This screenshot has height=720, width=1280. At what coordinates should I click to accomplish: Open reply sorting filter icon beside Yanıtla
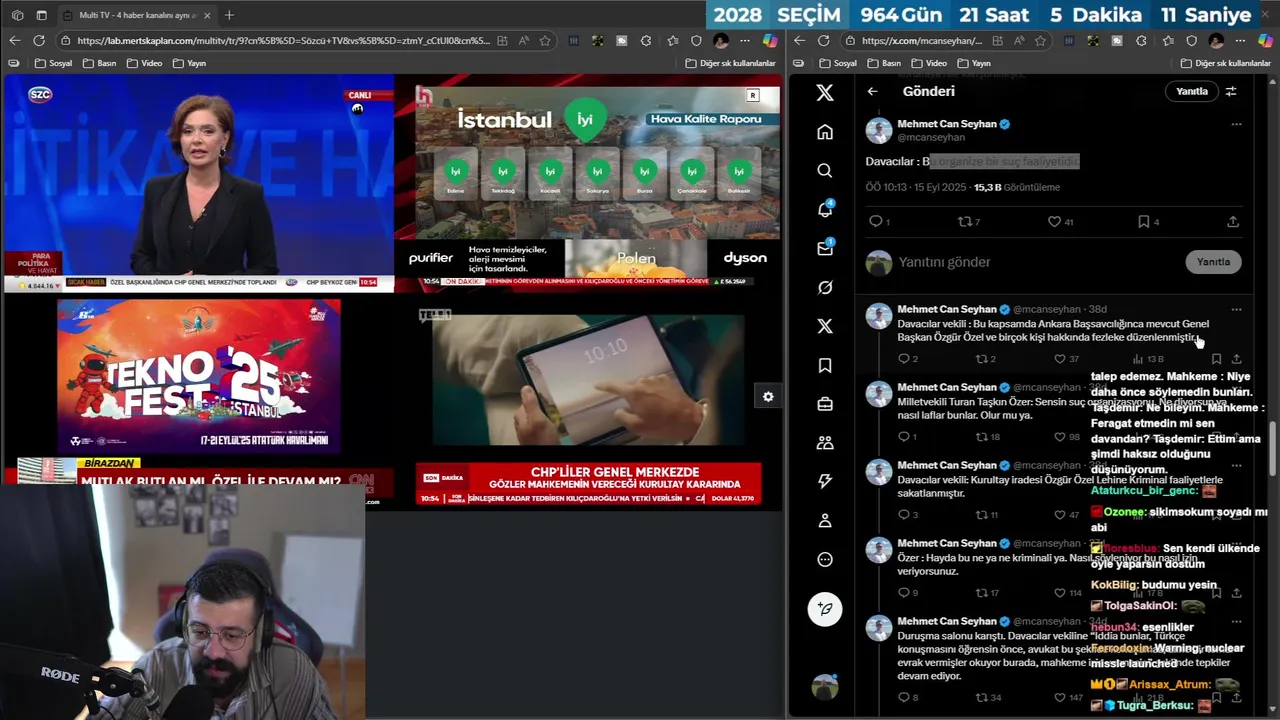1231,91
